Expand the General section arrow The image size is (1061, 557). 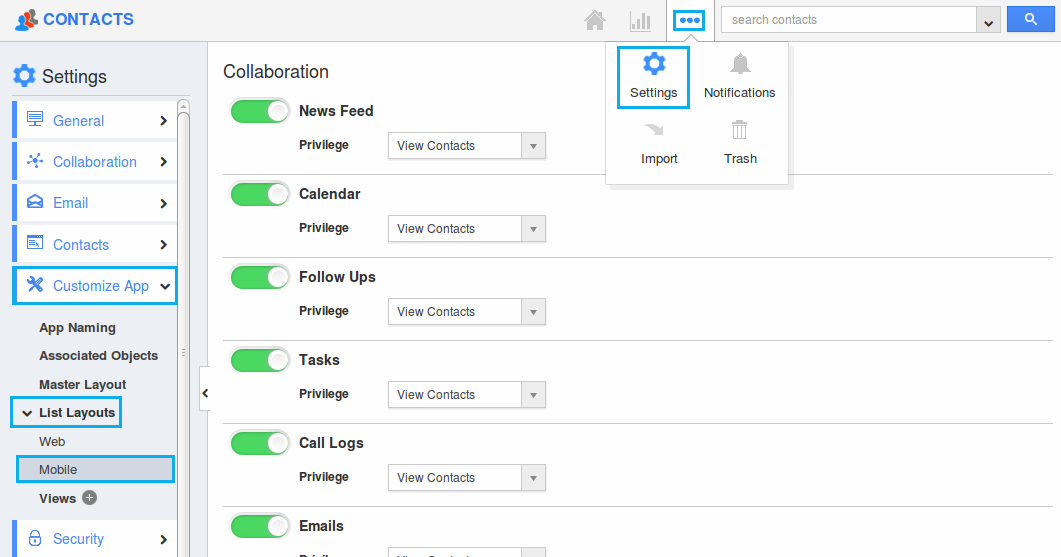point(163,120)
